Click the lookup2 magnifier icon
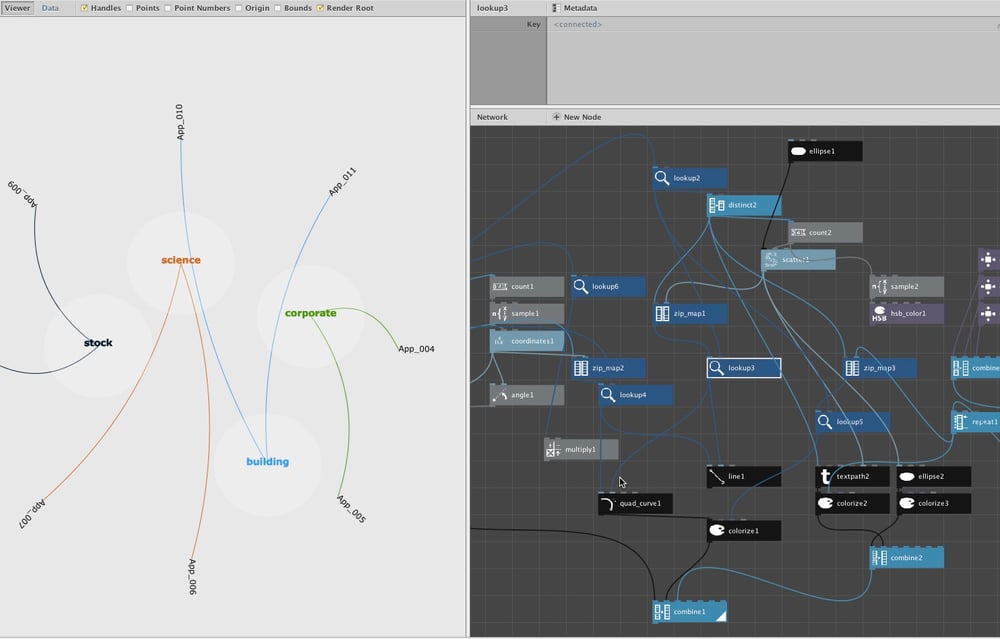 [x=661, y=178]
